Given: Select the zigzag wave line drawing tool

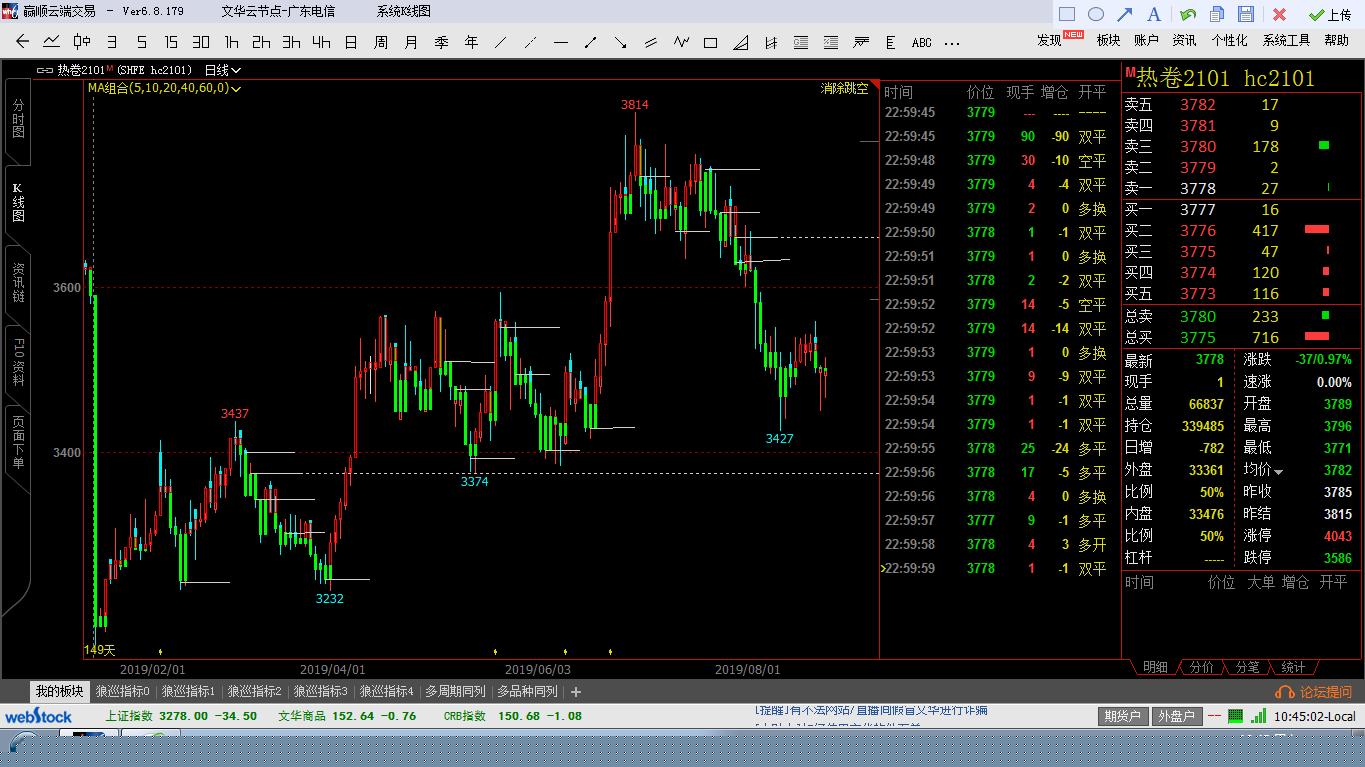Looking at the screenshot, I should (x=681, y=42).
